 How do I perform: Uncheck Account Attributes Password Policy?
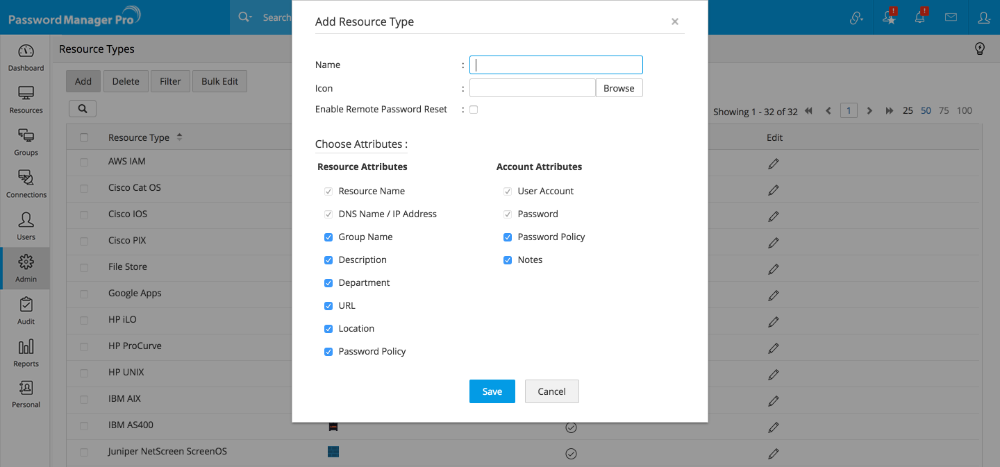point(508,237)
